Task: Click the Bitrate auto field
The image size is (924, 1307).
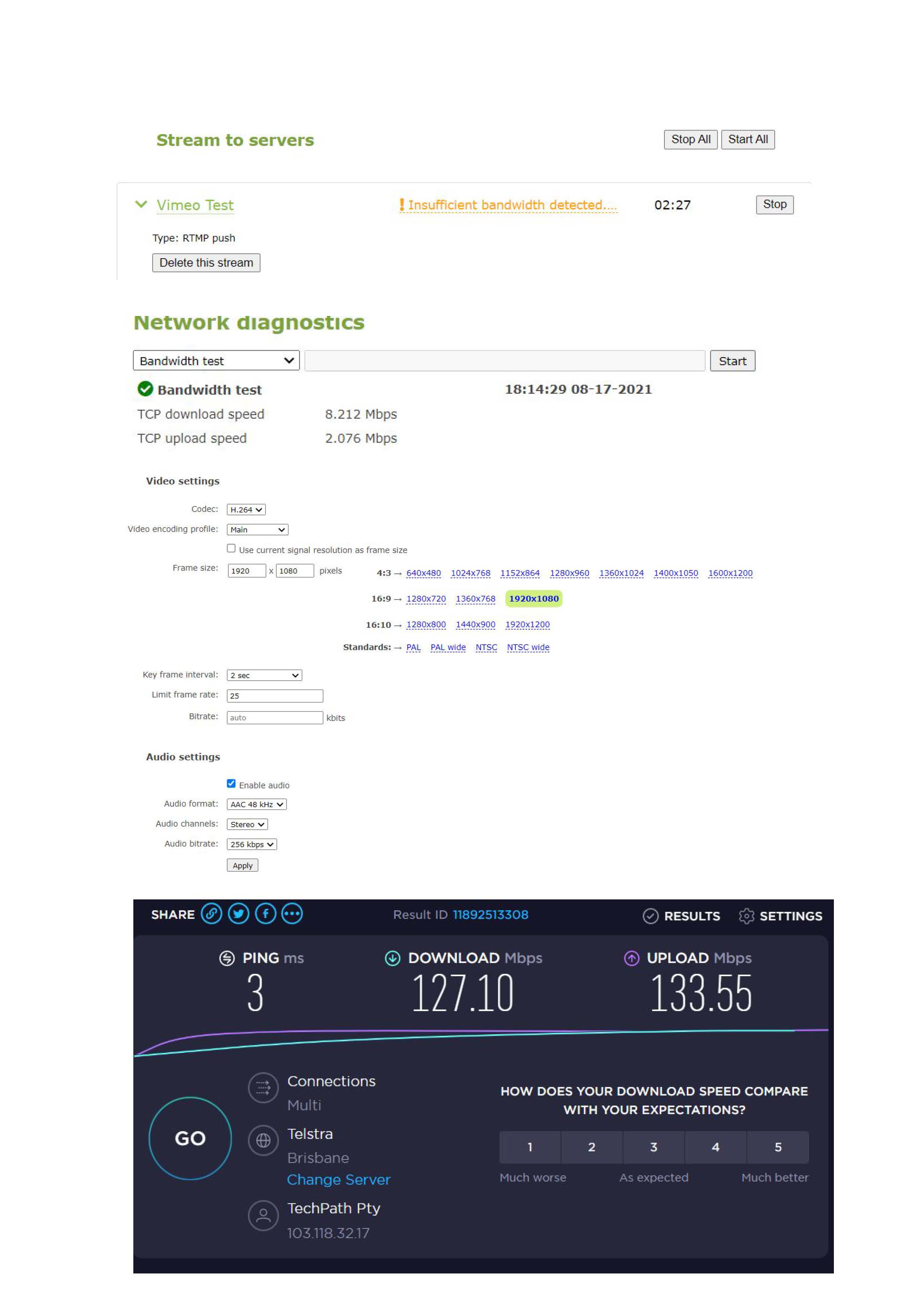Action: point(275,718)
